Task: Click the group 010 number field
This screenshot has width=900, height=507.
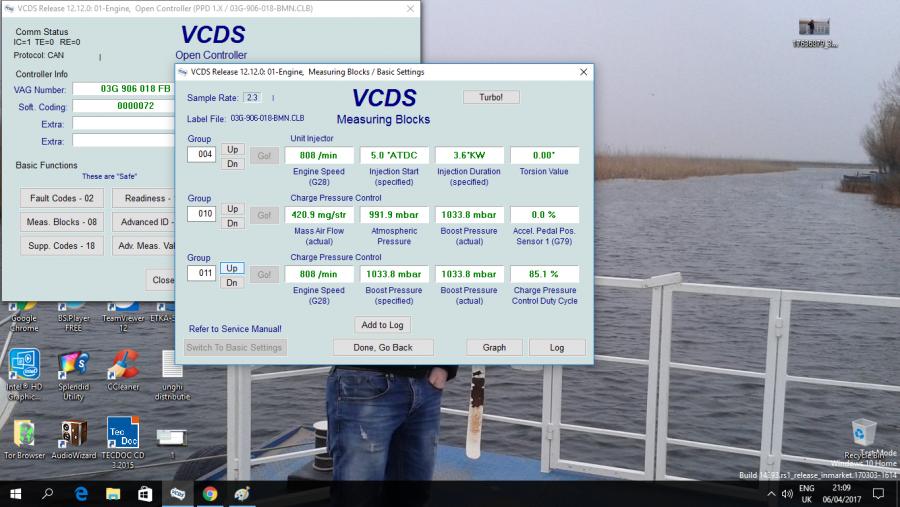Action: pos(201,214)
